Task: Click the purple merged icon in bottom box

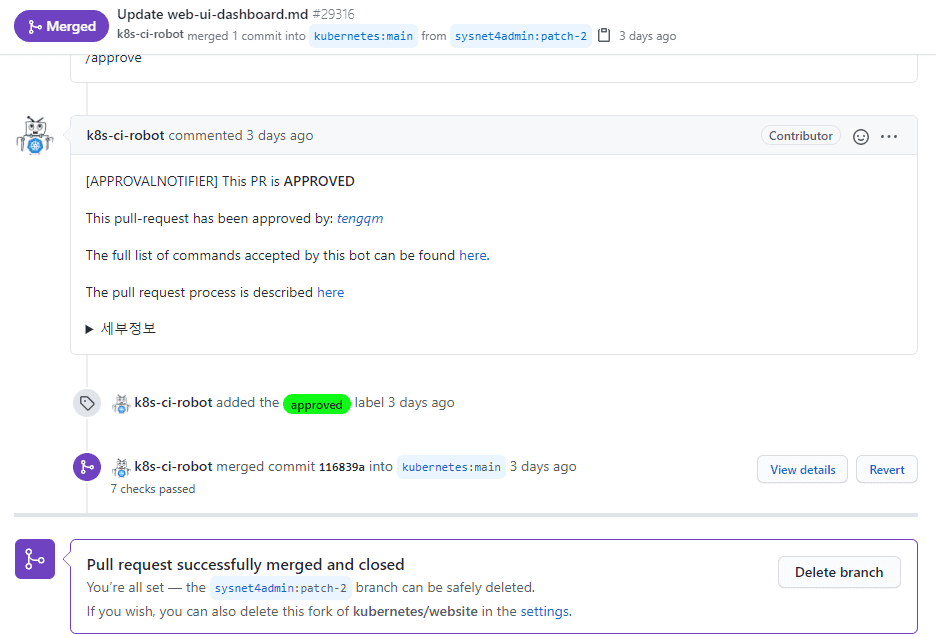Action: 35,559
